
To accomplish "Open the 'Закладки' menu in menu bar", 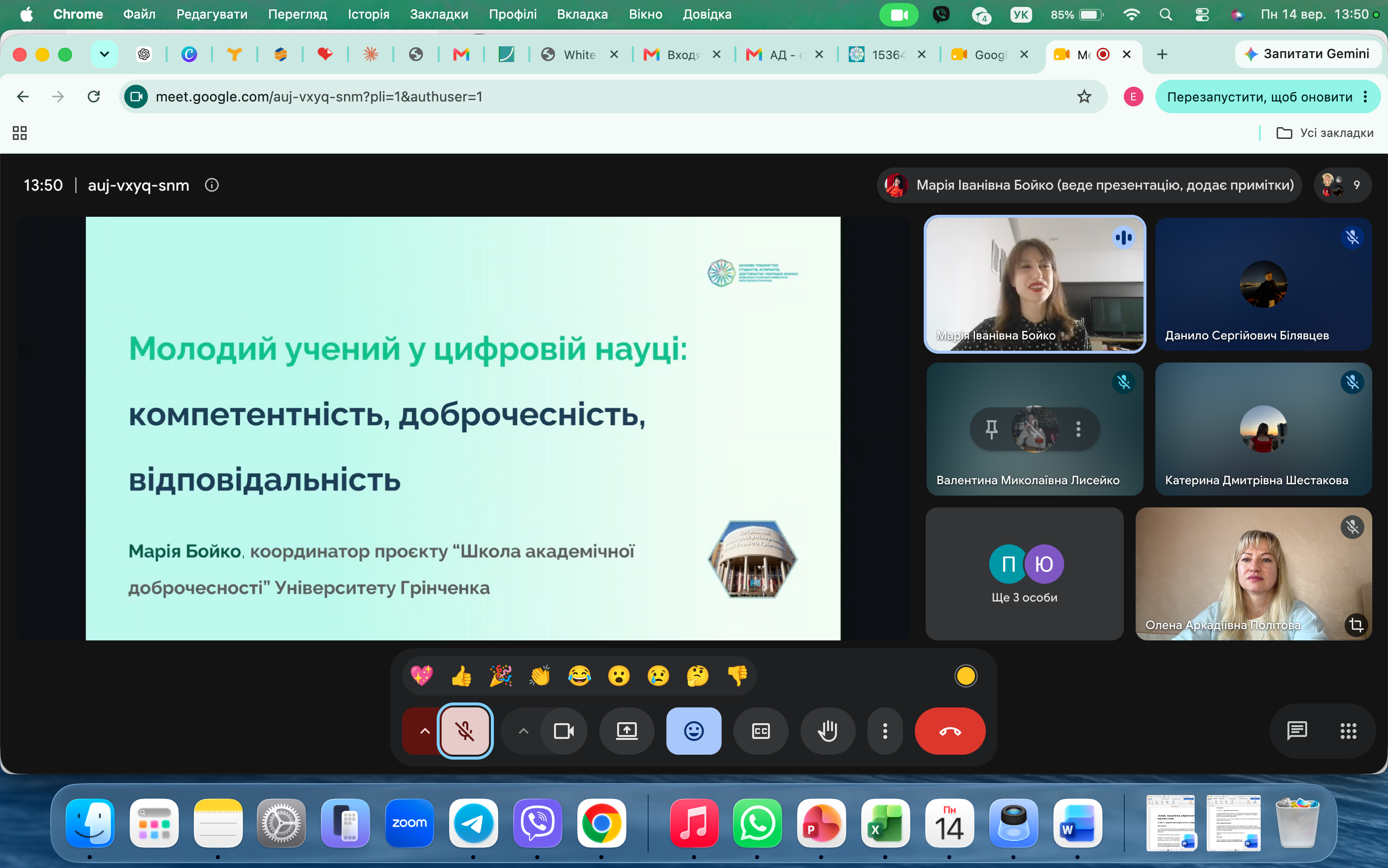I will click(x=439, y=14).
